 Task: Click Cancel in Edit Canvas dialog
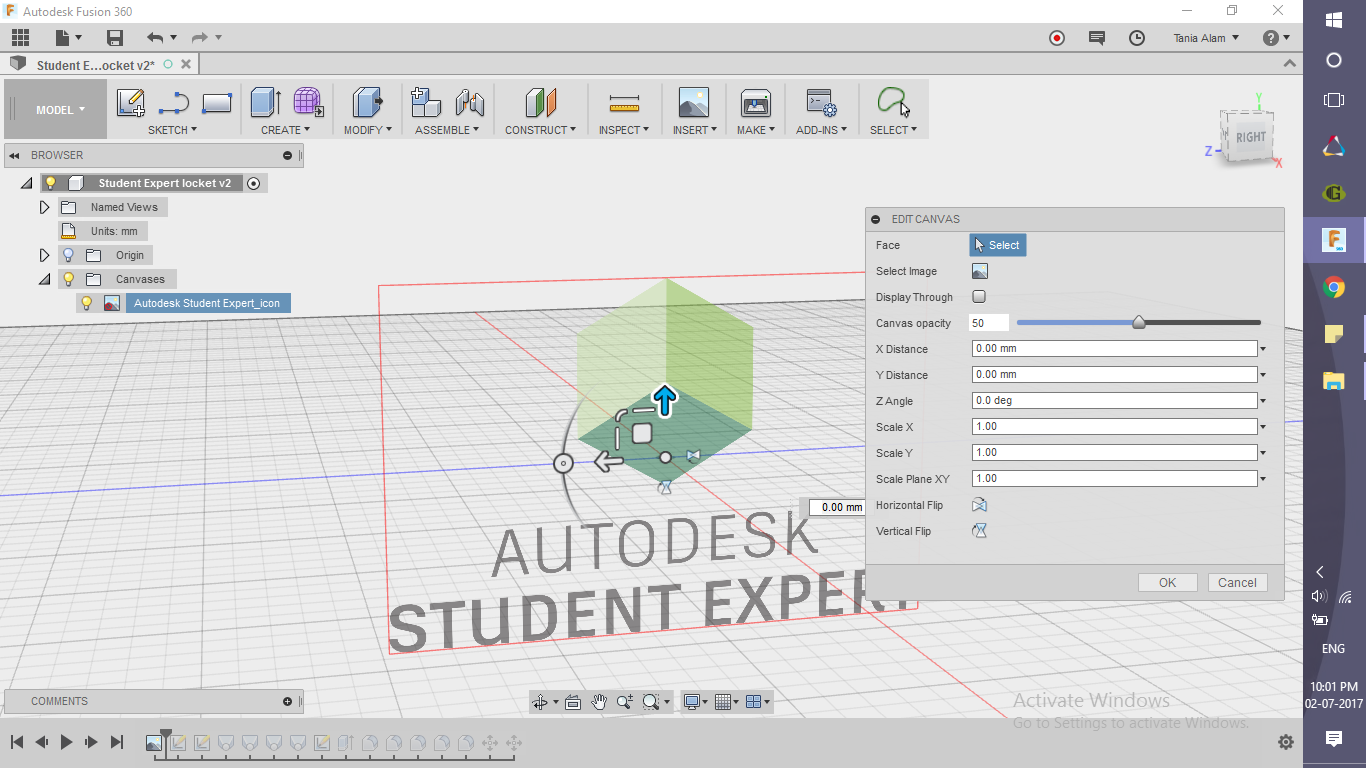pyautogui.click(x=1237, y=583)
